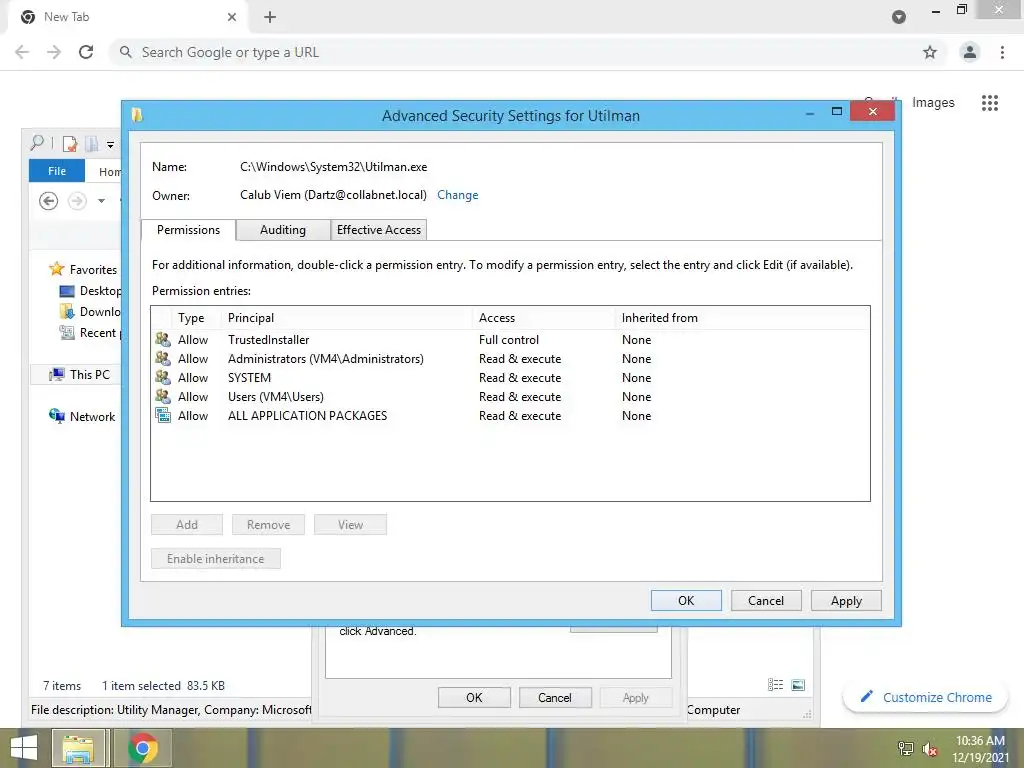This screenshot has width=1024, height=768.
Task: Select the SYSTEM permission entry
Action: [x=509, y=377]
